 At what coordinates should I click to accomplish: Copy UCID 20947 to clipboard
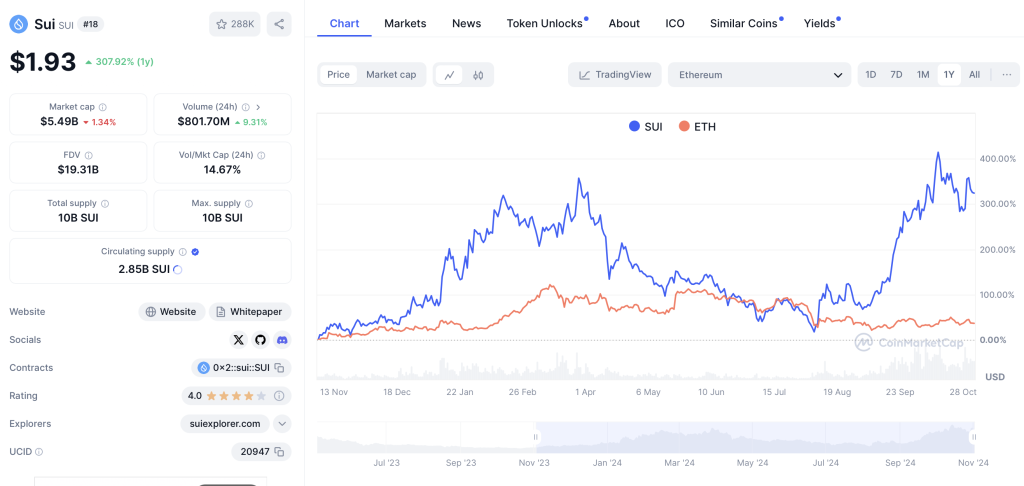coord(279,451)
